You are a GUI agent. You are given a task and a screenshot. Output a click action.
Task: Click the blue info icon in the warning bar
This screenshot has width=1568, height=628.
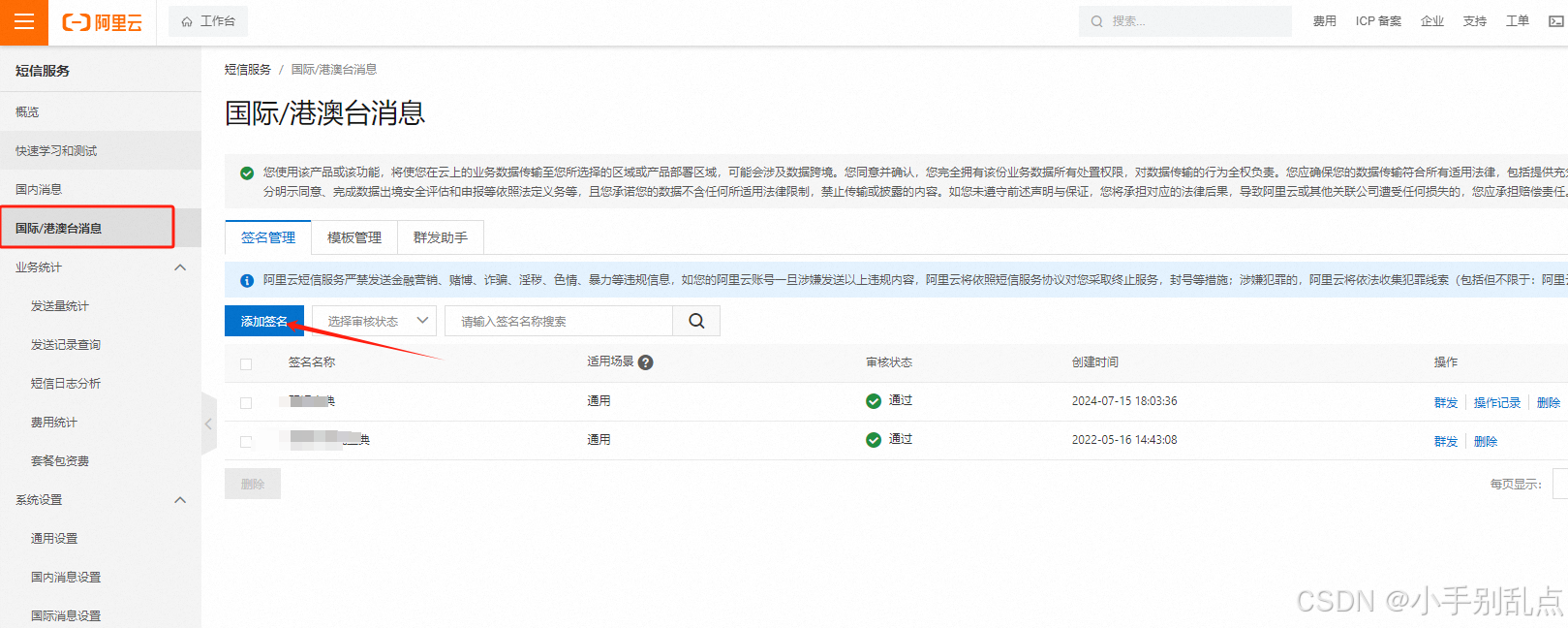point(247,280)
